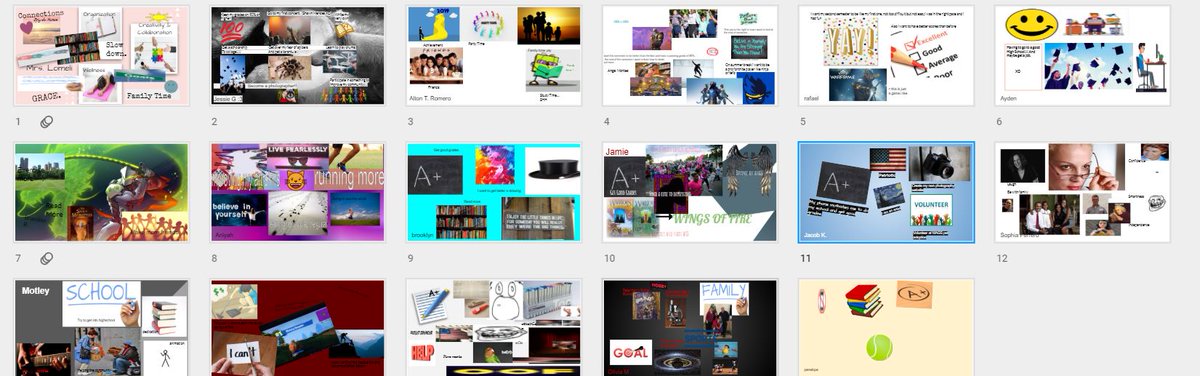Click slide number label 4
1200x376 pixels.
point(607,122)
